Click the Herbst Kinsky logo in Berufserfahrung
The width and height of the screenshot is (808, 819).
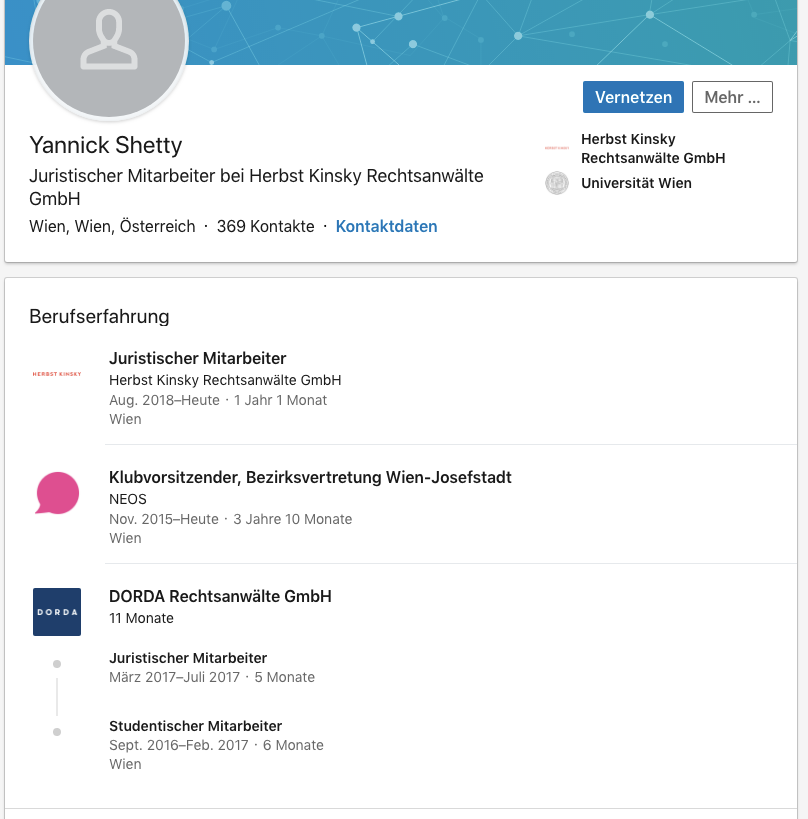[x=57, y=374]
